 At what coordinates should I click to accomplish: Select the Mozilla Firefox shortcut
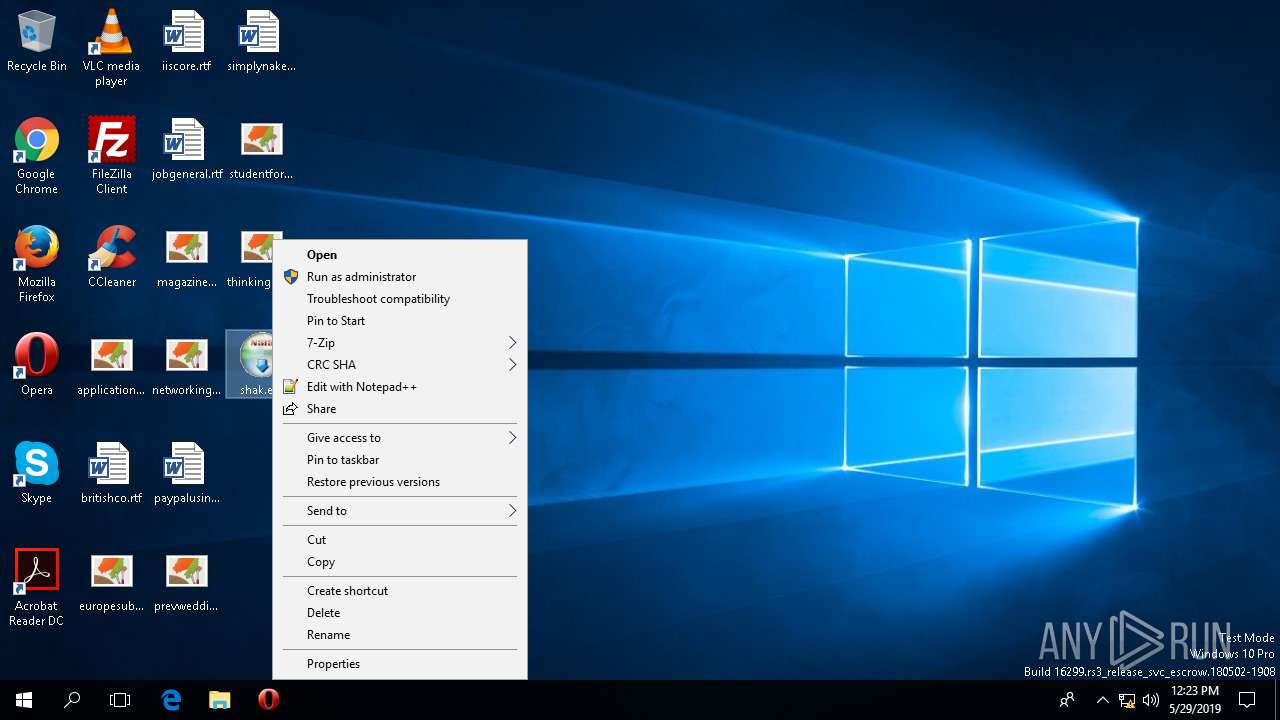(x=37, y=264)
